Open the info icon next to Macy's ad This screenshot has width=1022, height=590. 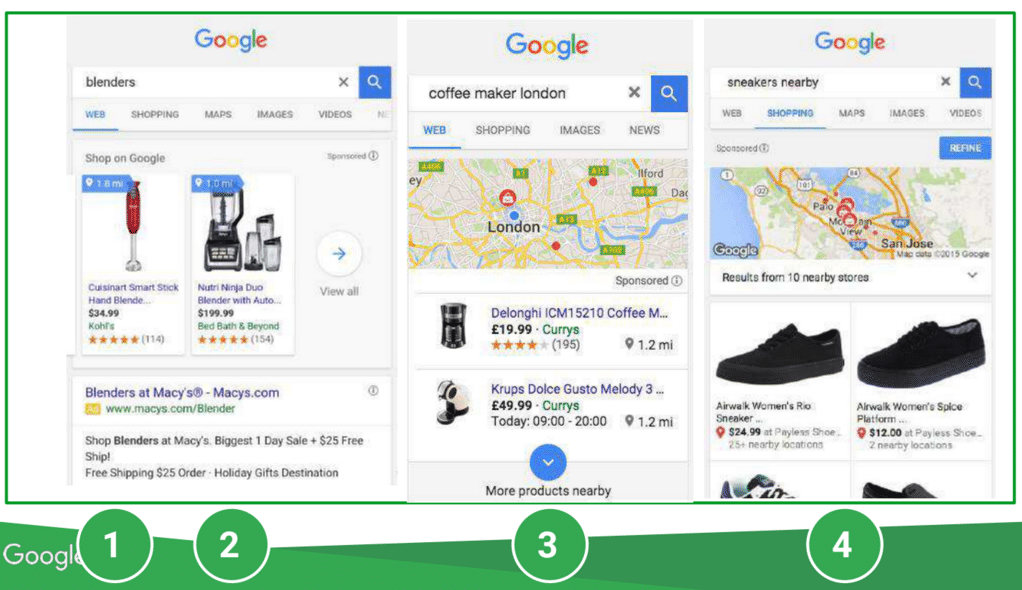(x=373, y=391)
